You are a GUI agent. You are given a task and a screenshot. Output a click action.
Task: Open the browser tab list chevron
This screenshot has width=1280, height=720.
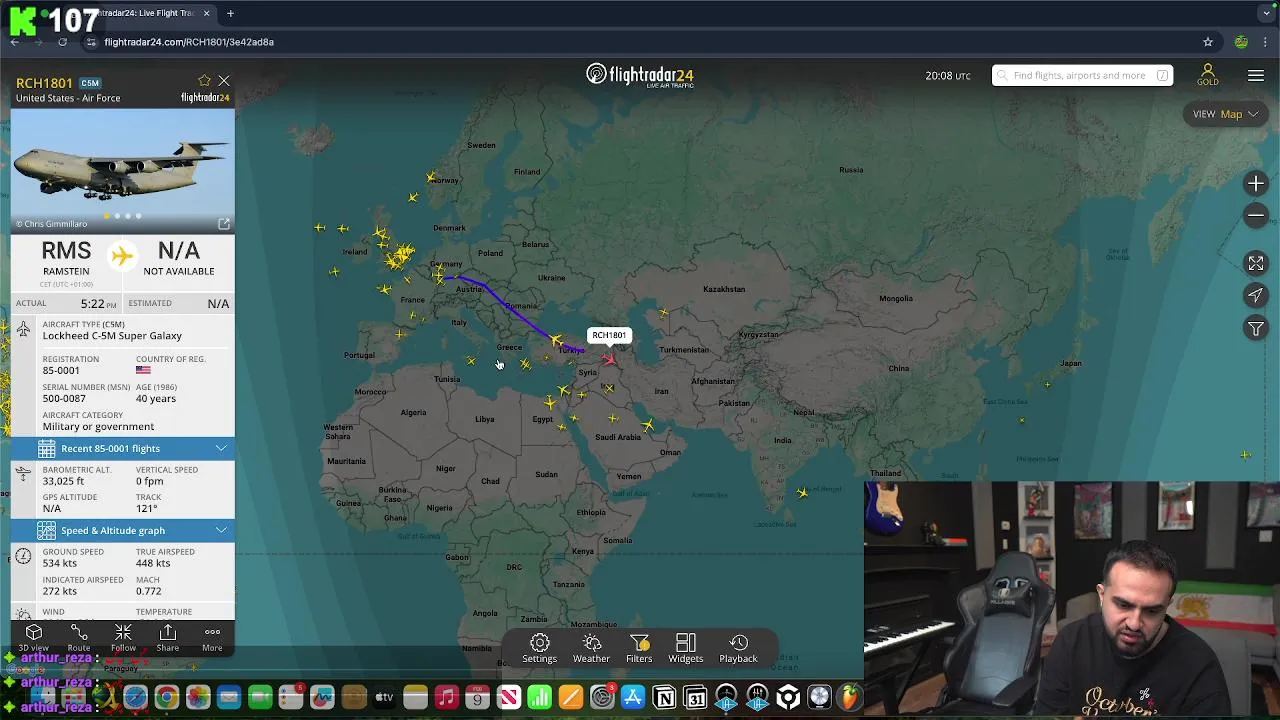[x=1266, y=13]
